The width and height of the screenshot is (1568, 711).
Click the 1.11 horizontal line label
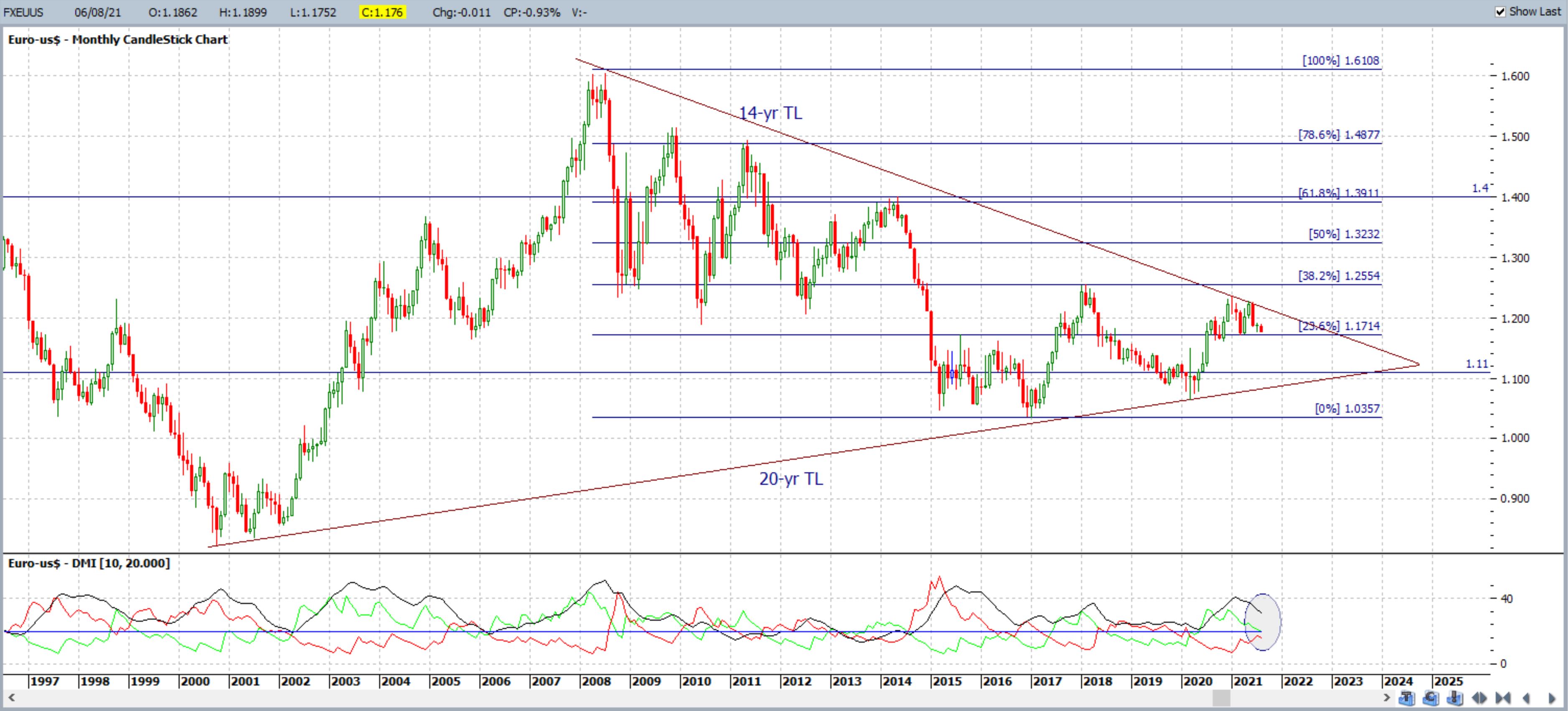coord(1477,364)
